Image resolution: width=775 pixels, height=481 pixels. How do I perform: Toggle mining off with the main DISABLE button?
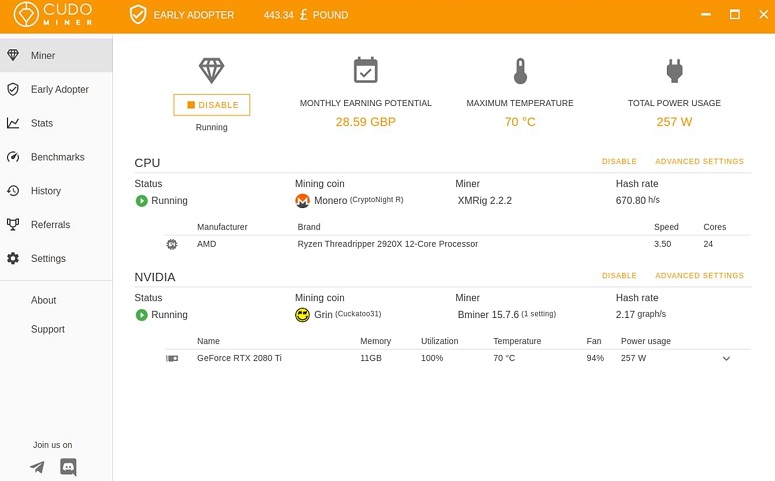[x=212, y=105]
